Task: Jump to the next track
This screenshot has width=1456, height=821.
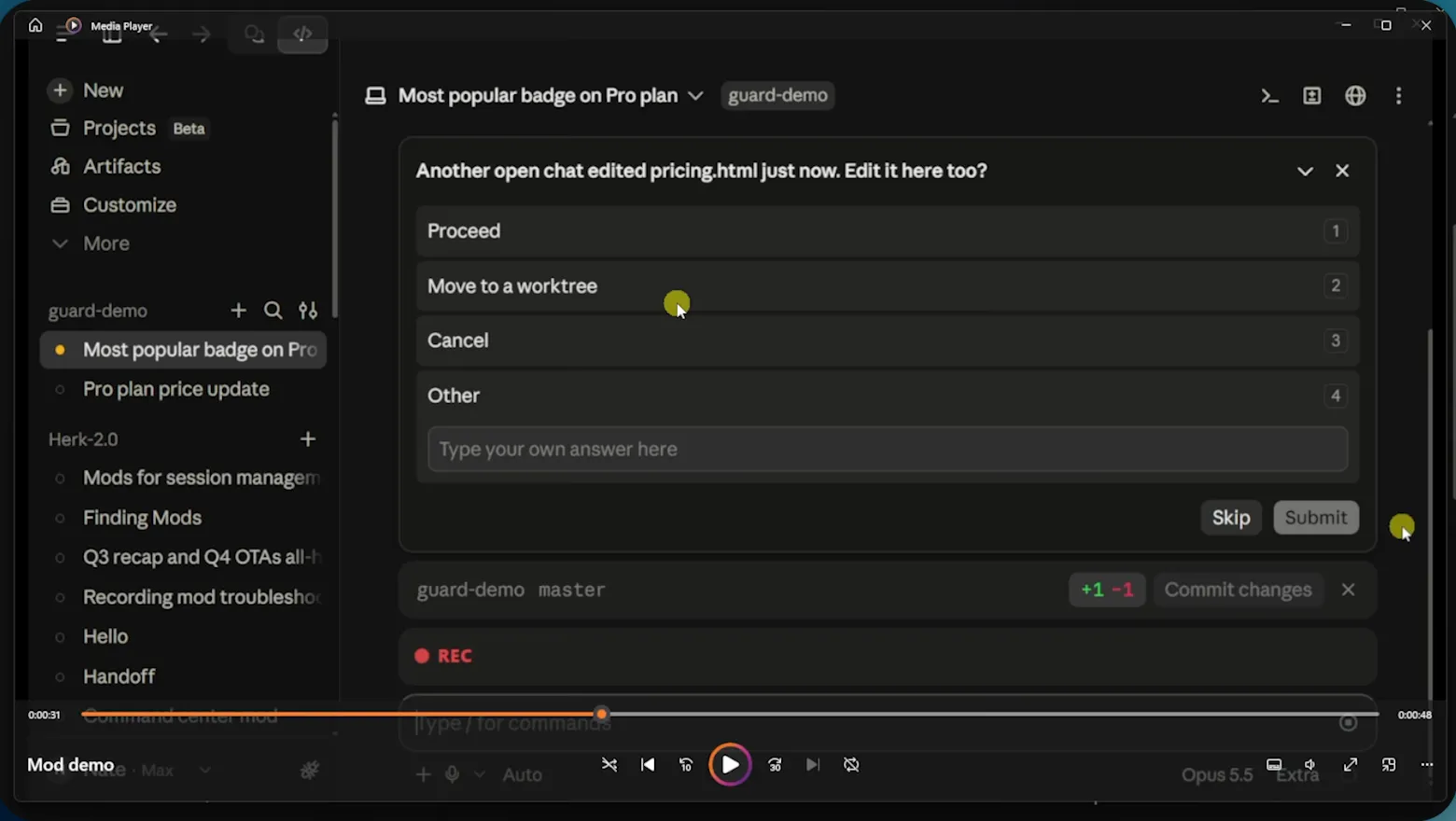Action: click(813, 765)
